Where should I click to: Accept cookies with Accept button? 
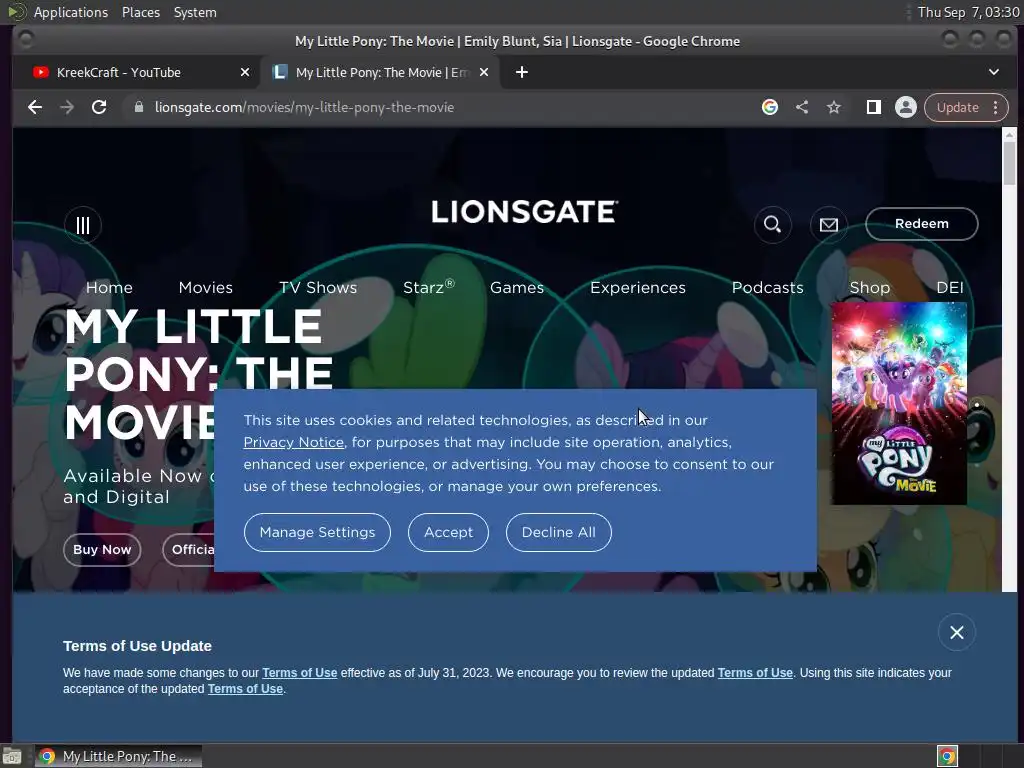click(x=448, y=532)
